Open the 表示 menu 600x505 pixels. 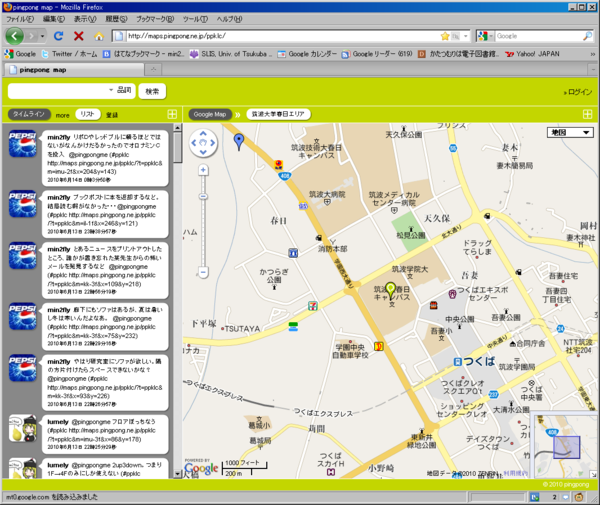(85, 19)
